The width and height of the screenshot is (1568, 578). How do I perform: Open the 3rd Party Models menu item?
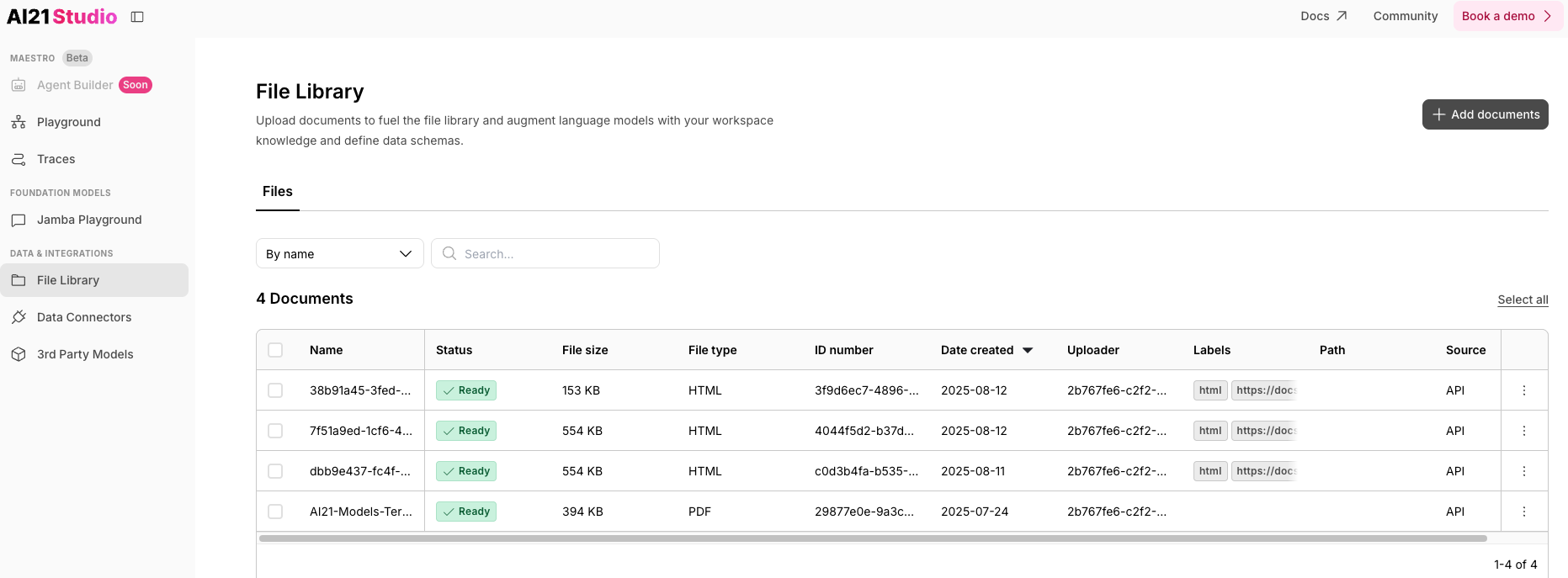click(94, 354)
